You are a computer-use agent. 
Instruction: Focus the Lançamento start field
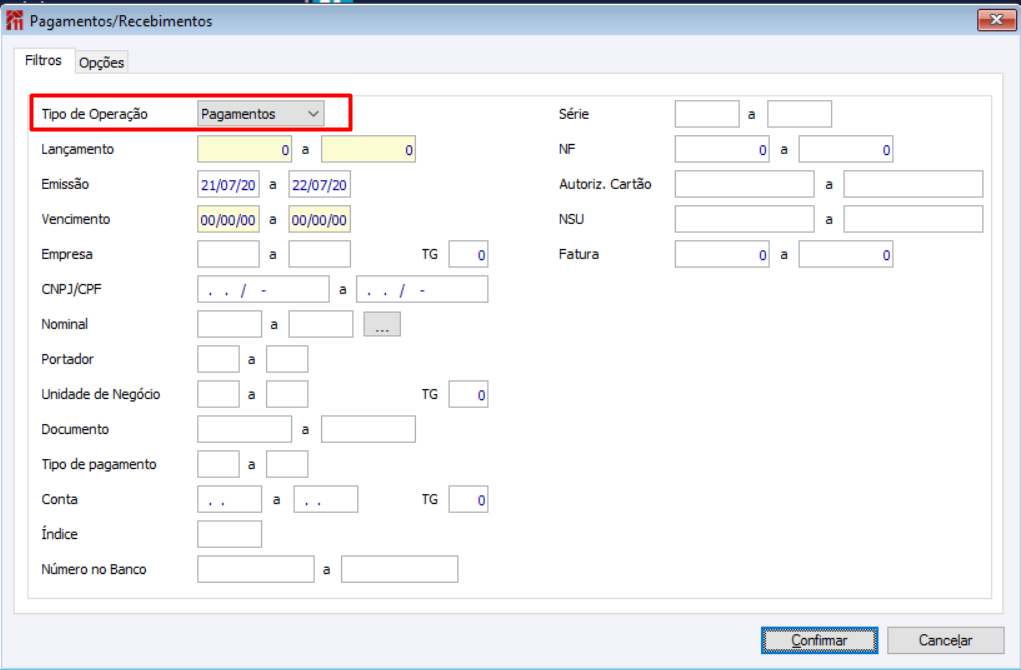(x=244, y=149)
